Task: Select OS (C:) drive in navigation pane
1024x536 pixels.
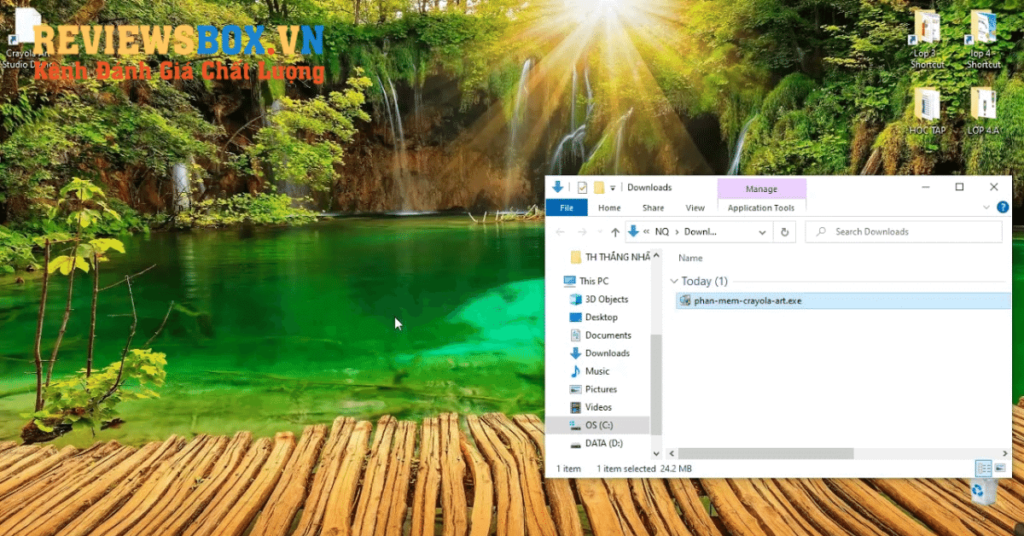Action: pos(602,425)
